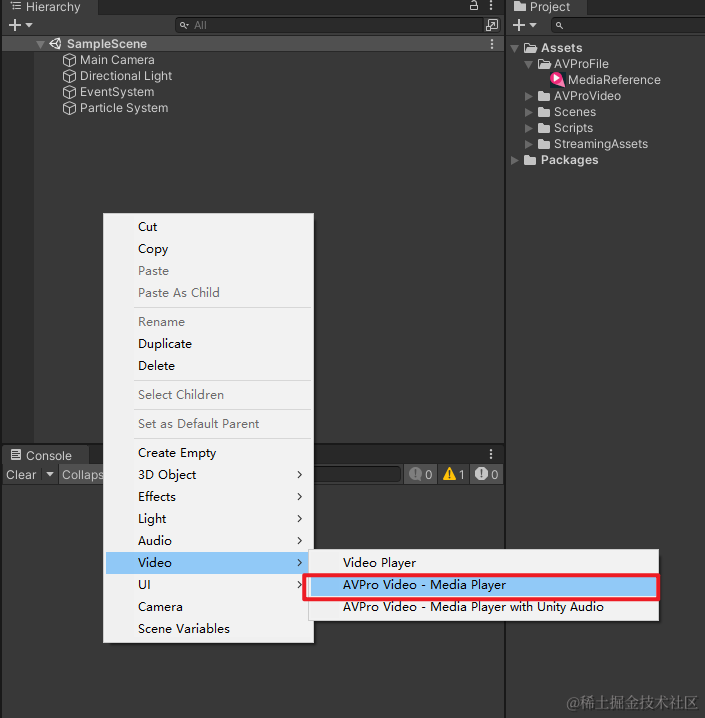Screen dimensions: 705x718
Task: Choose AVPro Video - Media Player
Action: (483, 585)
